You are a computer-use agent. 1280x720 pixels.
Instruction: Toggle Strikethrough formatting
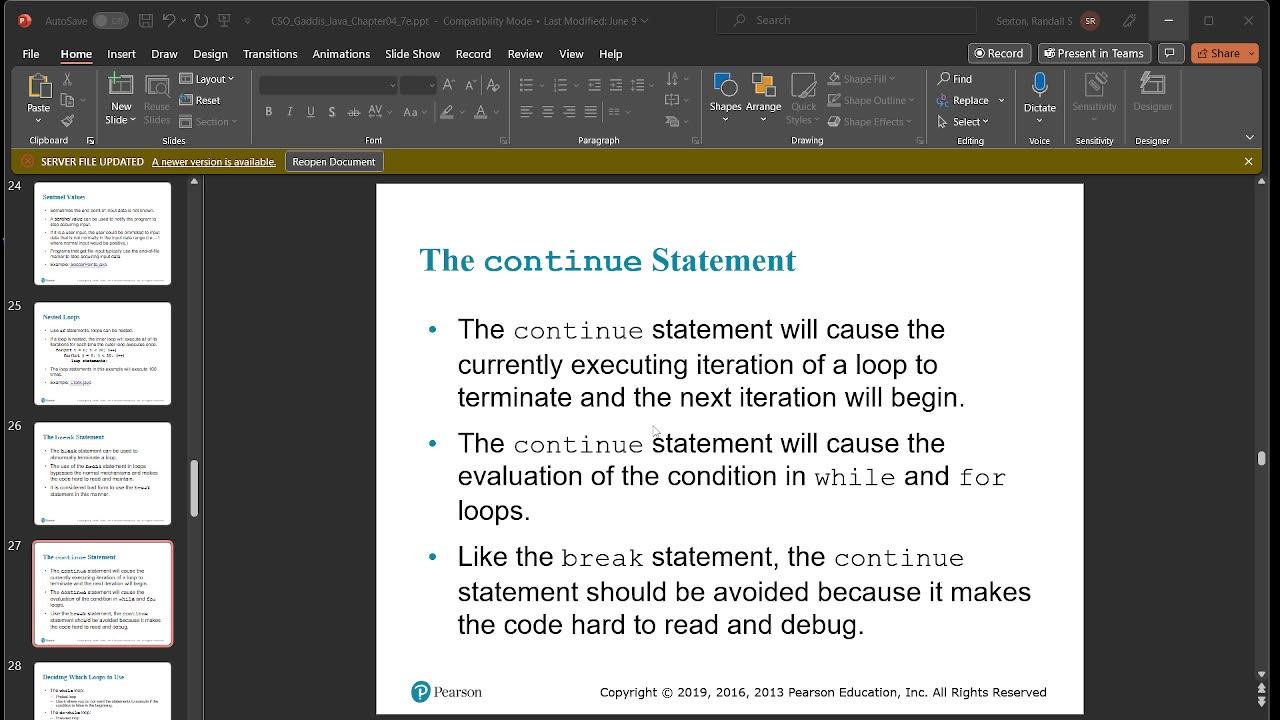[355, 112]
